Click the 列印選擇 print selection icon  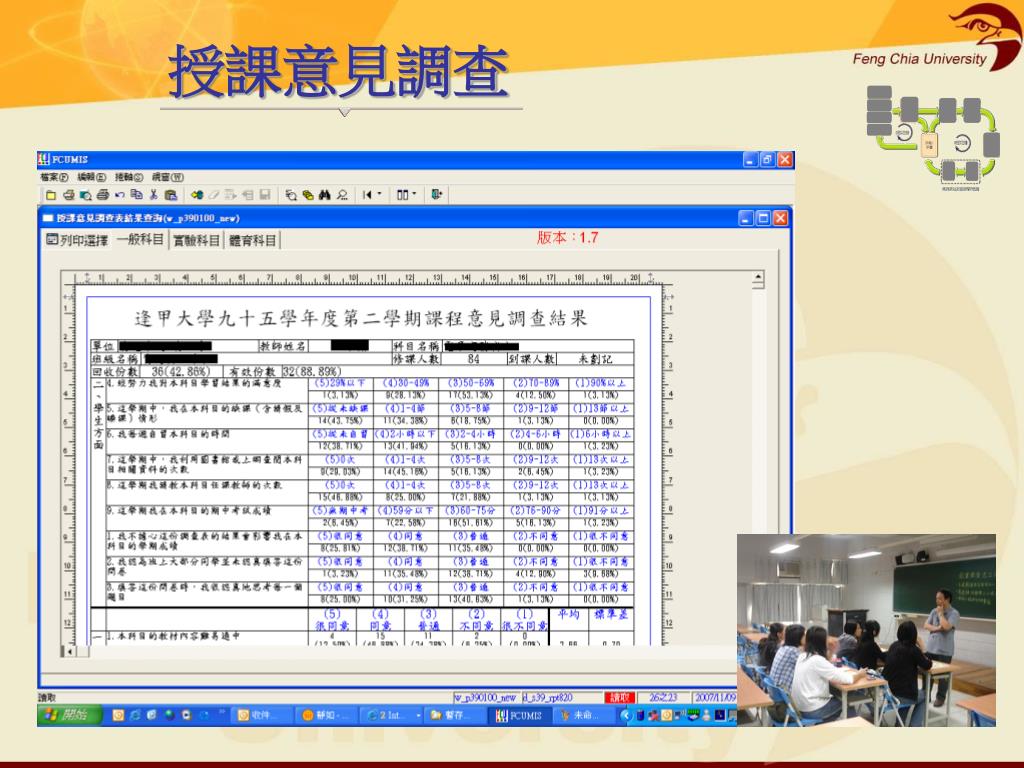52,240
